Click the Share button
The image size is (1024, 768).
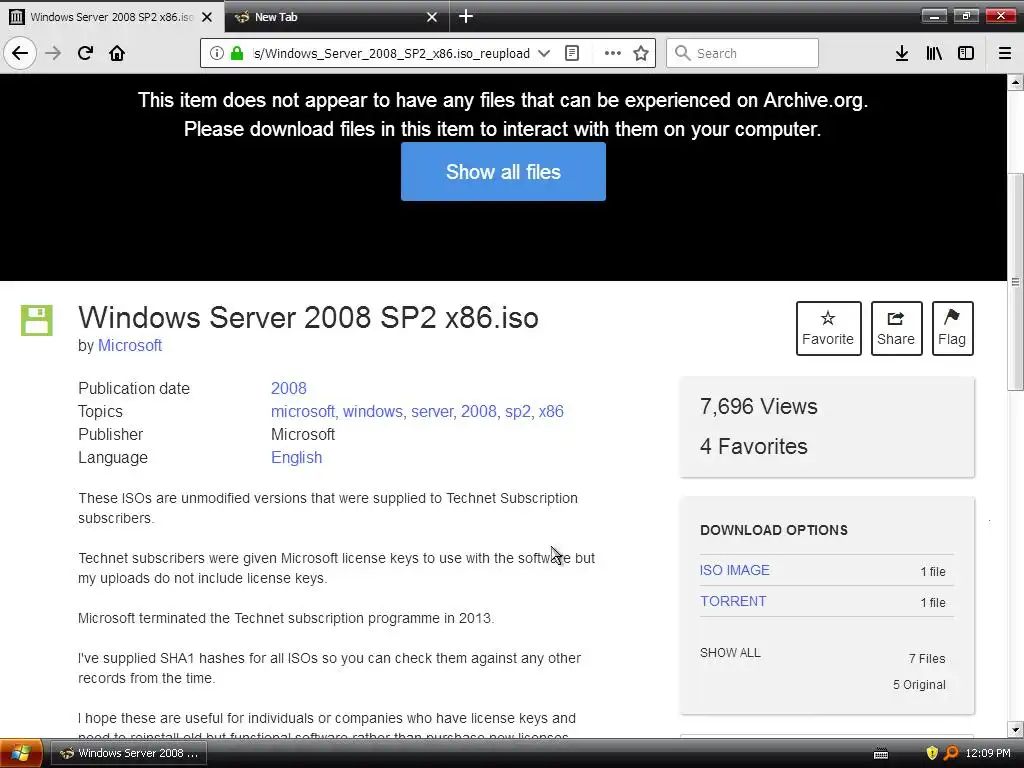pos(896,328)
